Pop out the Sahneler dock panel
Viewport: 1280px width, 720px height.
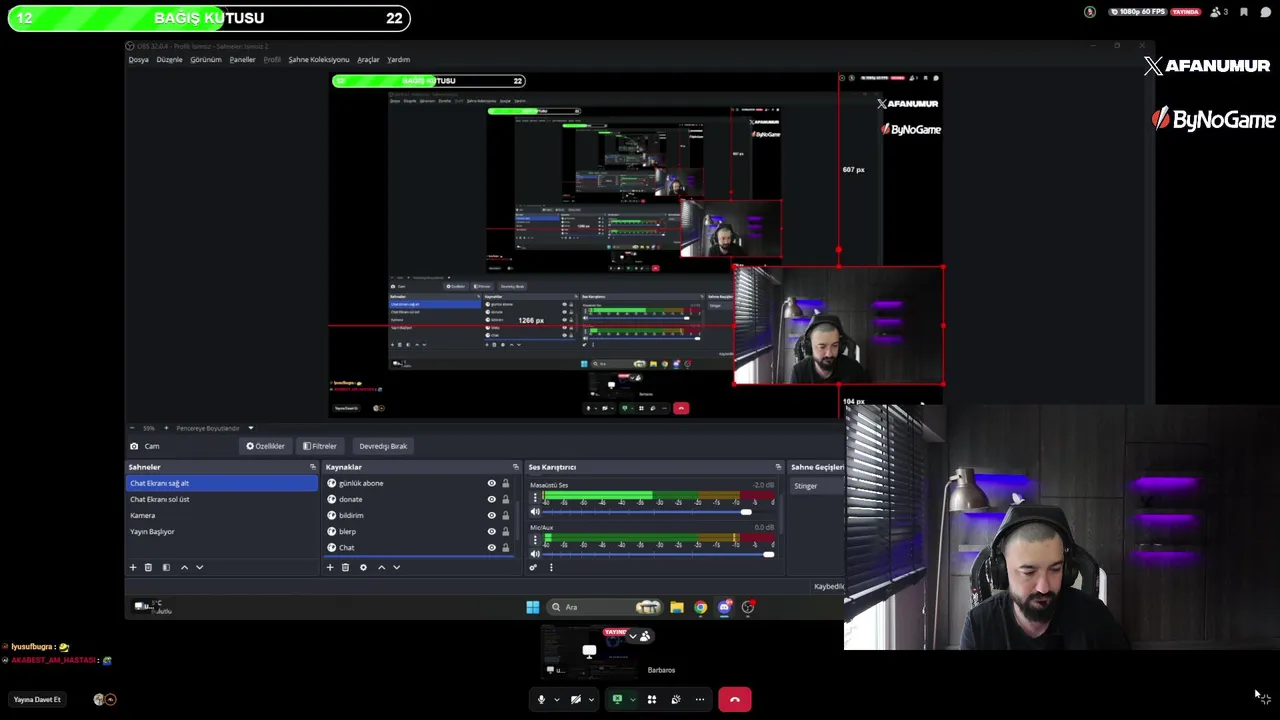tap(312, 467)
